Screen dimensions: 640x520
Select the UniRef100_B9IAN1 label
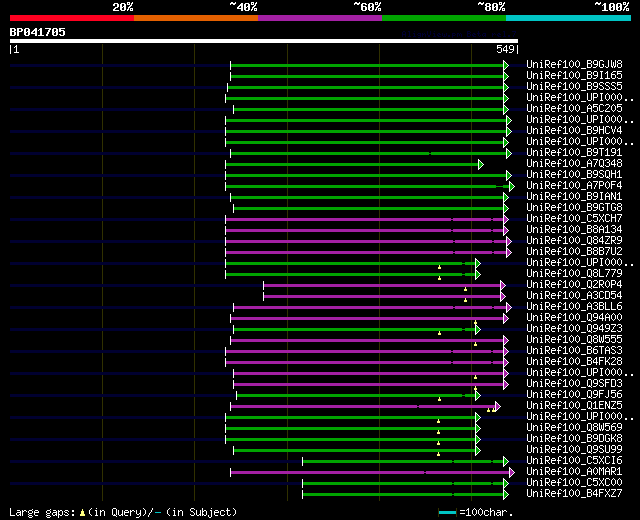[574, 196]
